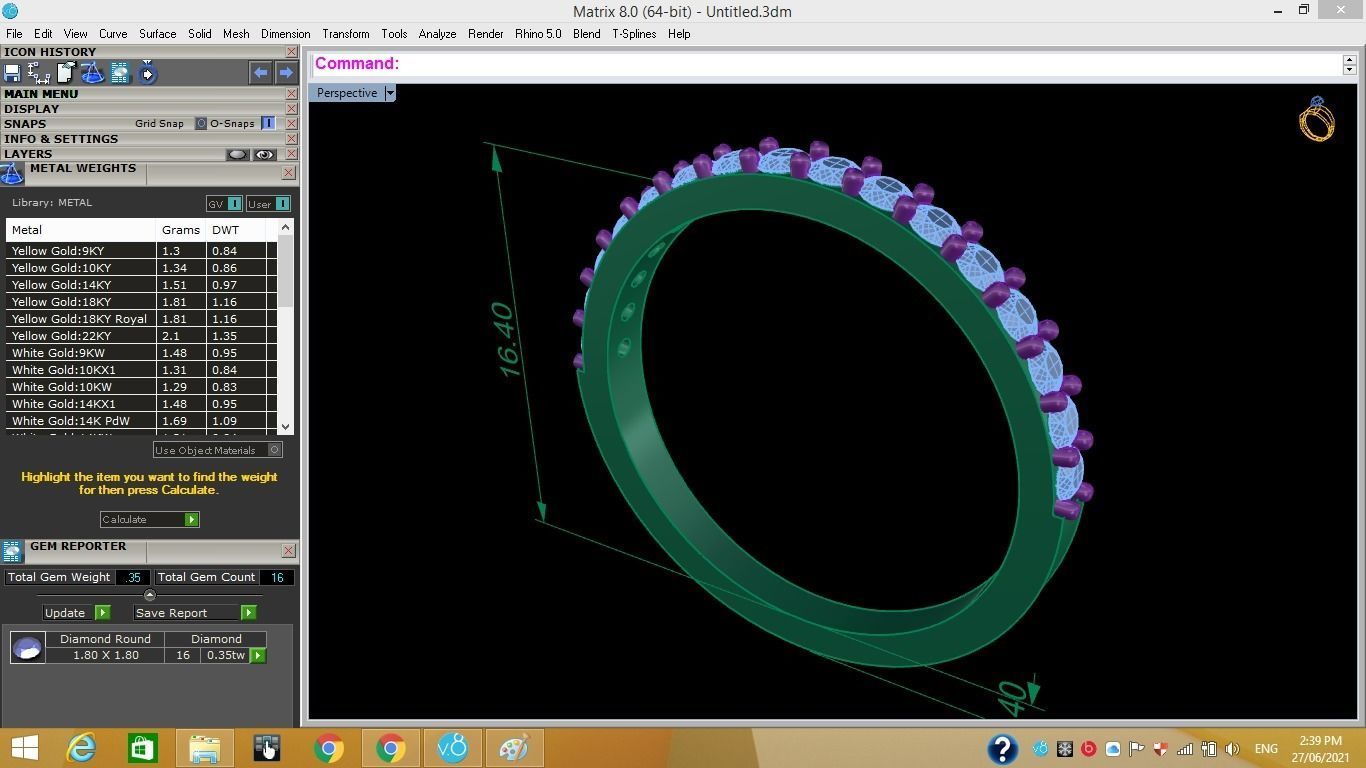Click the gold ring icon in viewport corner

tap(1317, 119)
